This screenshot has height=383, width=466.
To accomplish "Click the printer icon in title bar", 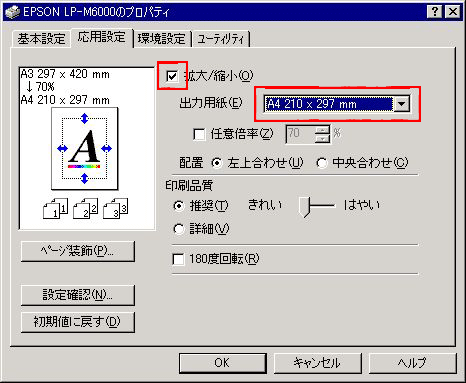I will 13,12.
